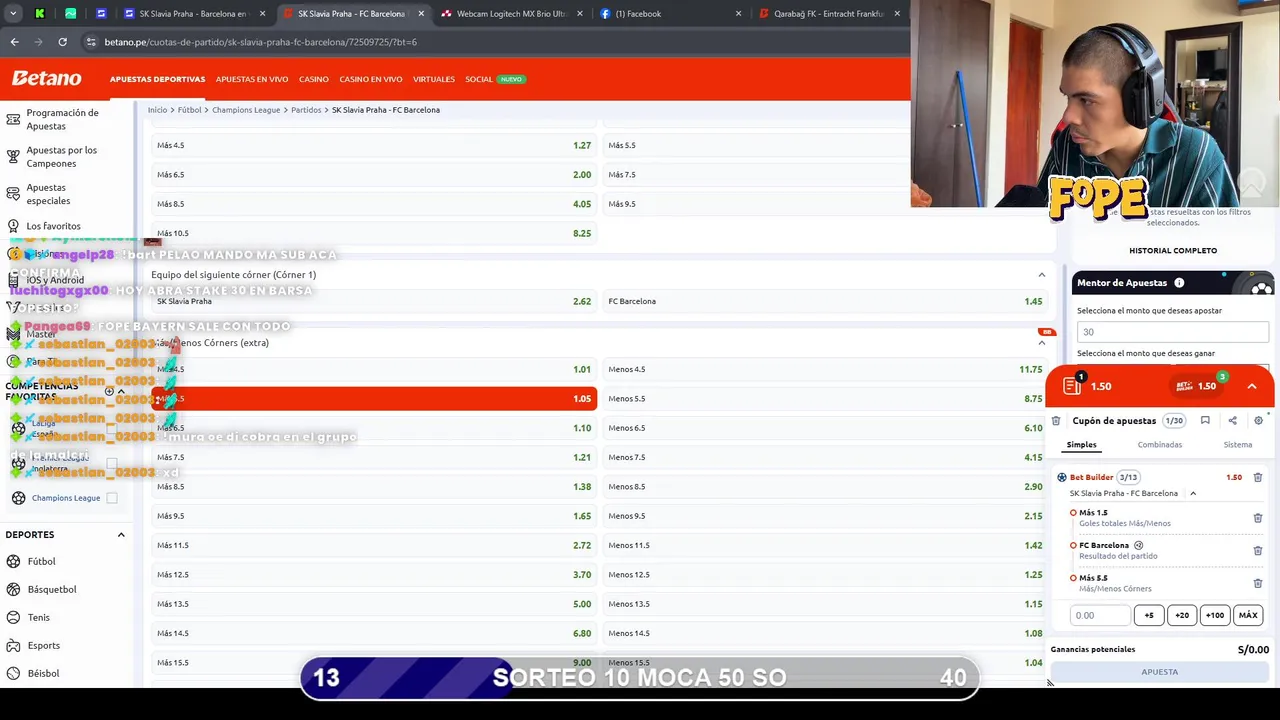Select Más 10.5 odds 8.25

(374, 233)
